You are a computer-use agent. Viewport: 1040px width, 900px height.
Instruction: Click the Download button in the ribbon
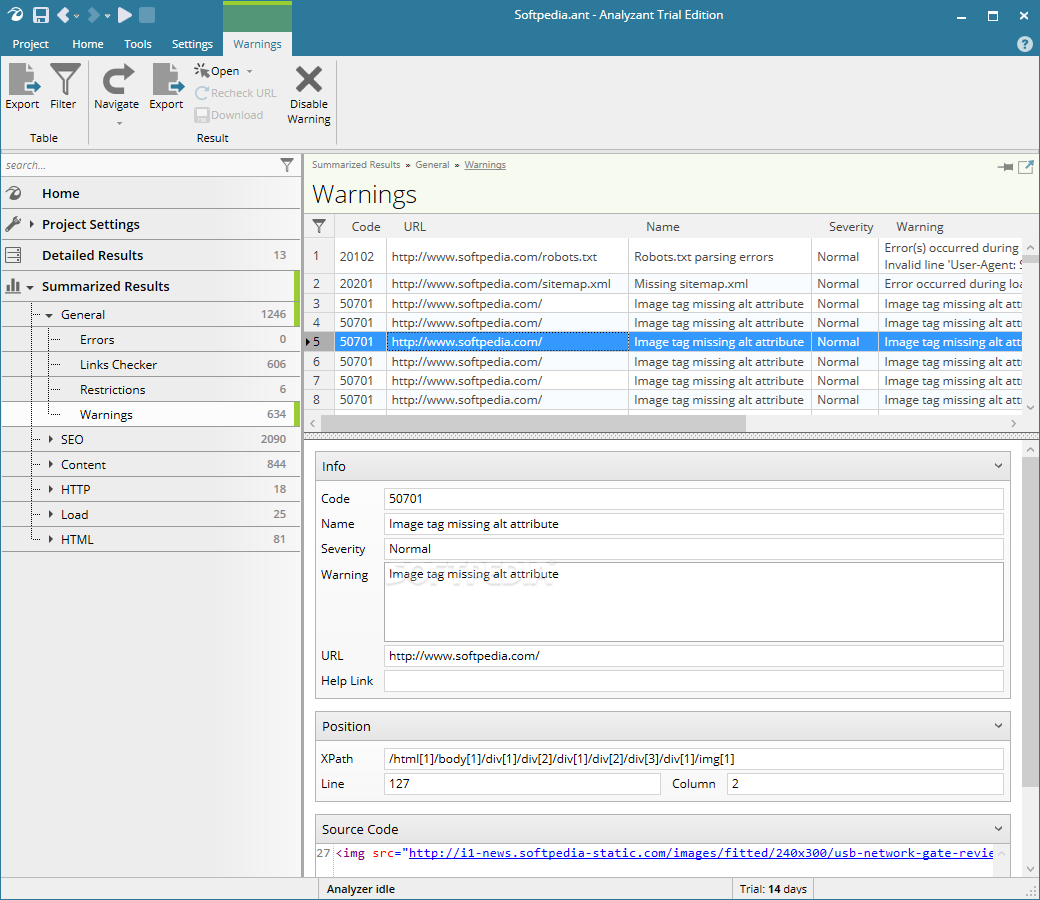coord(229,115)
